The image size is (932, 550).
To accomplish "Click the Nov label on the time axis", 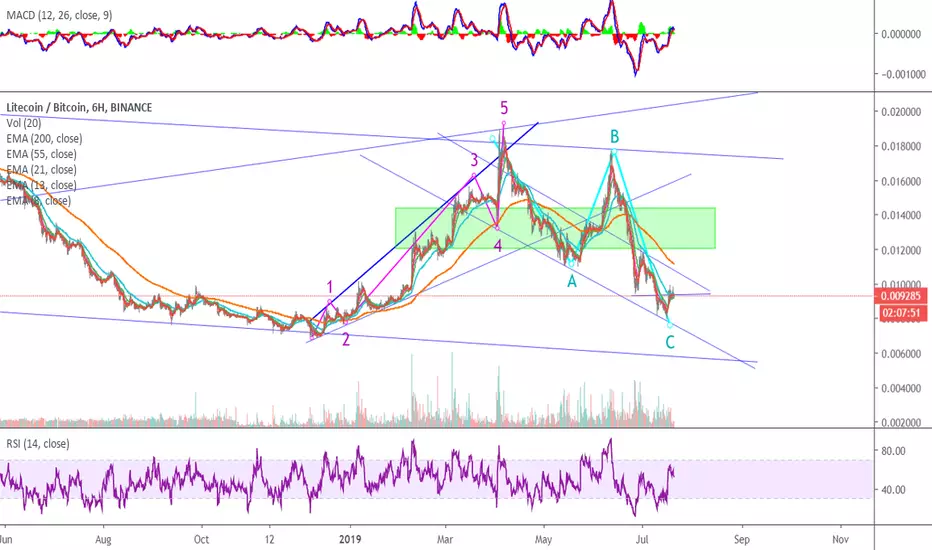I will pos(840,539).
